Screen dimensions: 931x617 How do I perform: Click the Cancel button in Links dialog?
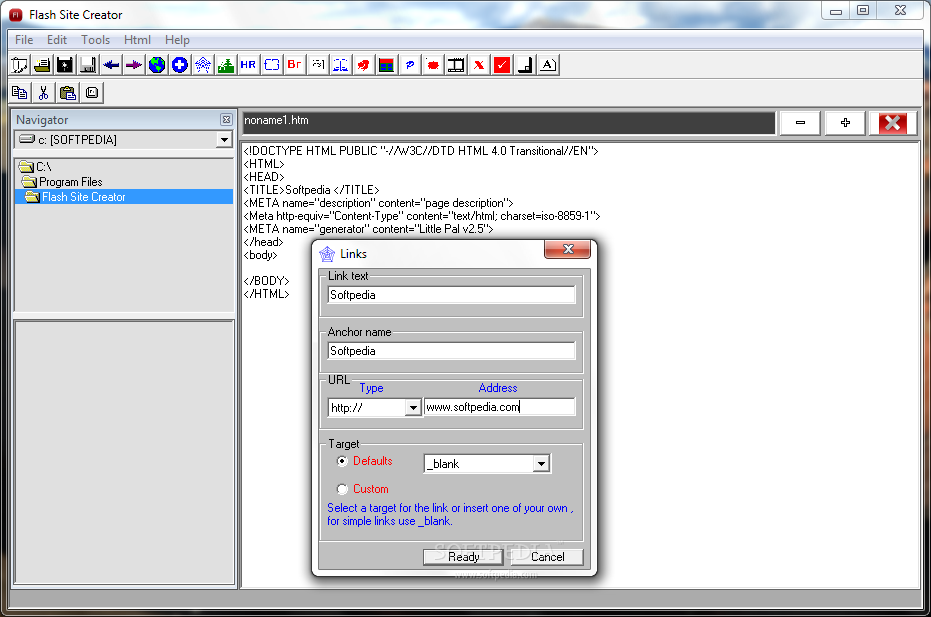pos(547,556)
